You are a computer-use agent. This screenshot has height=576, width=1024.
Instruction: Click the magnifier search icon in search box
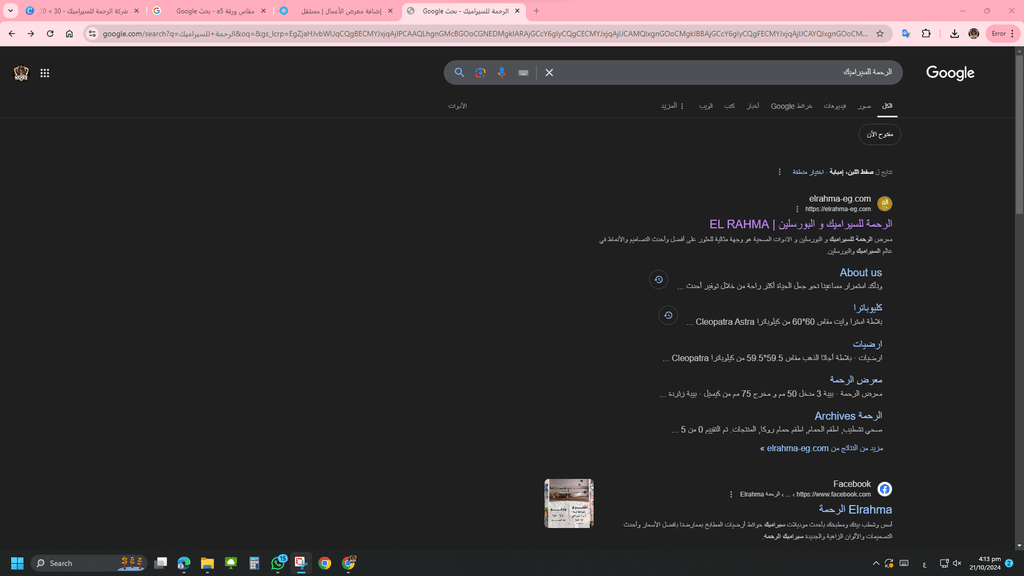pos(459,72)
